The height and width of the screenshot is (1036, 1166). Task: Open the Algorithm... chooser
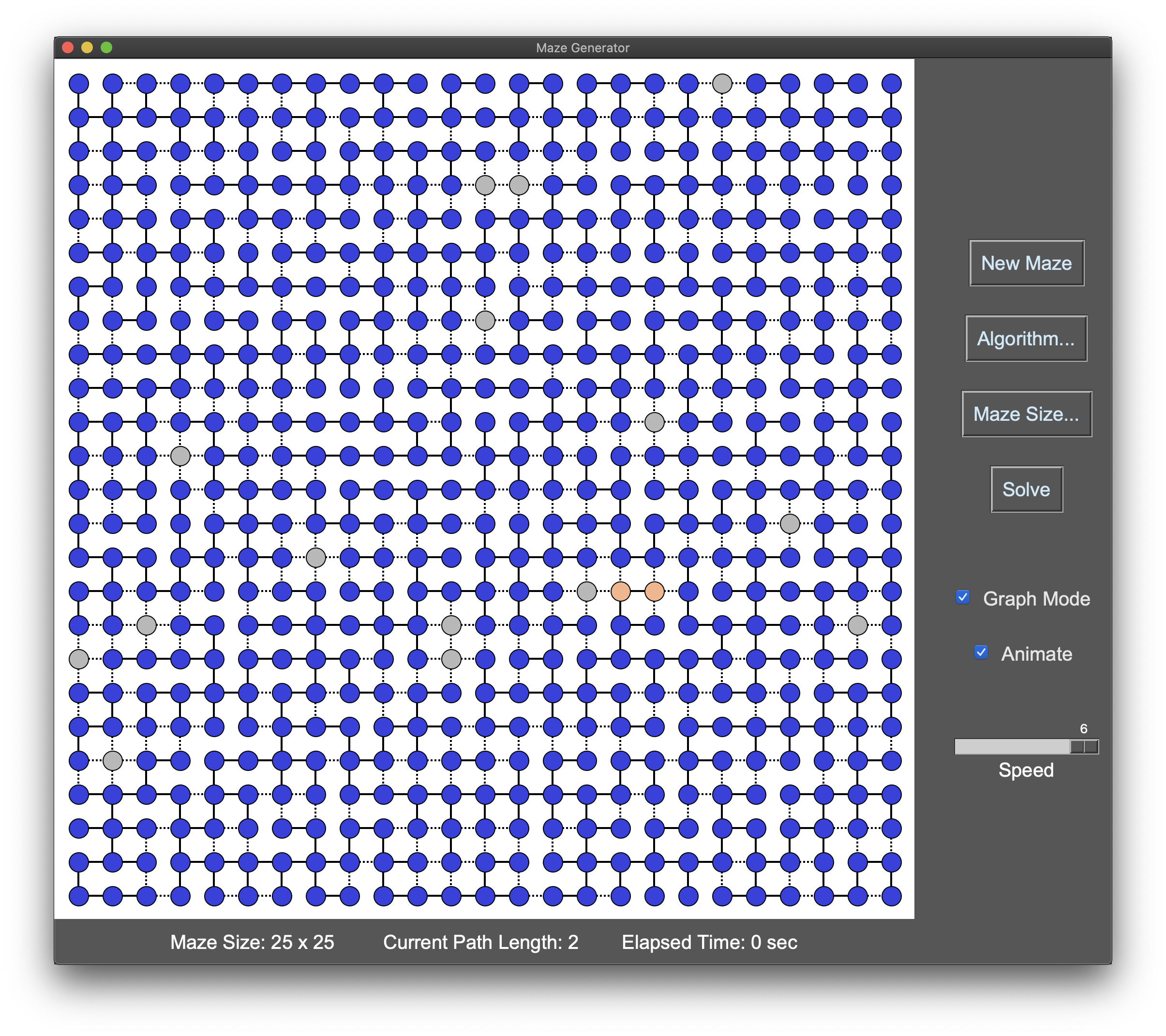coord(1026,338)
